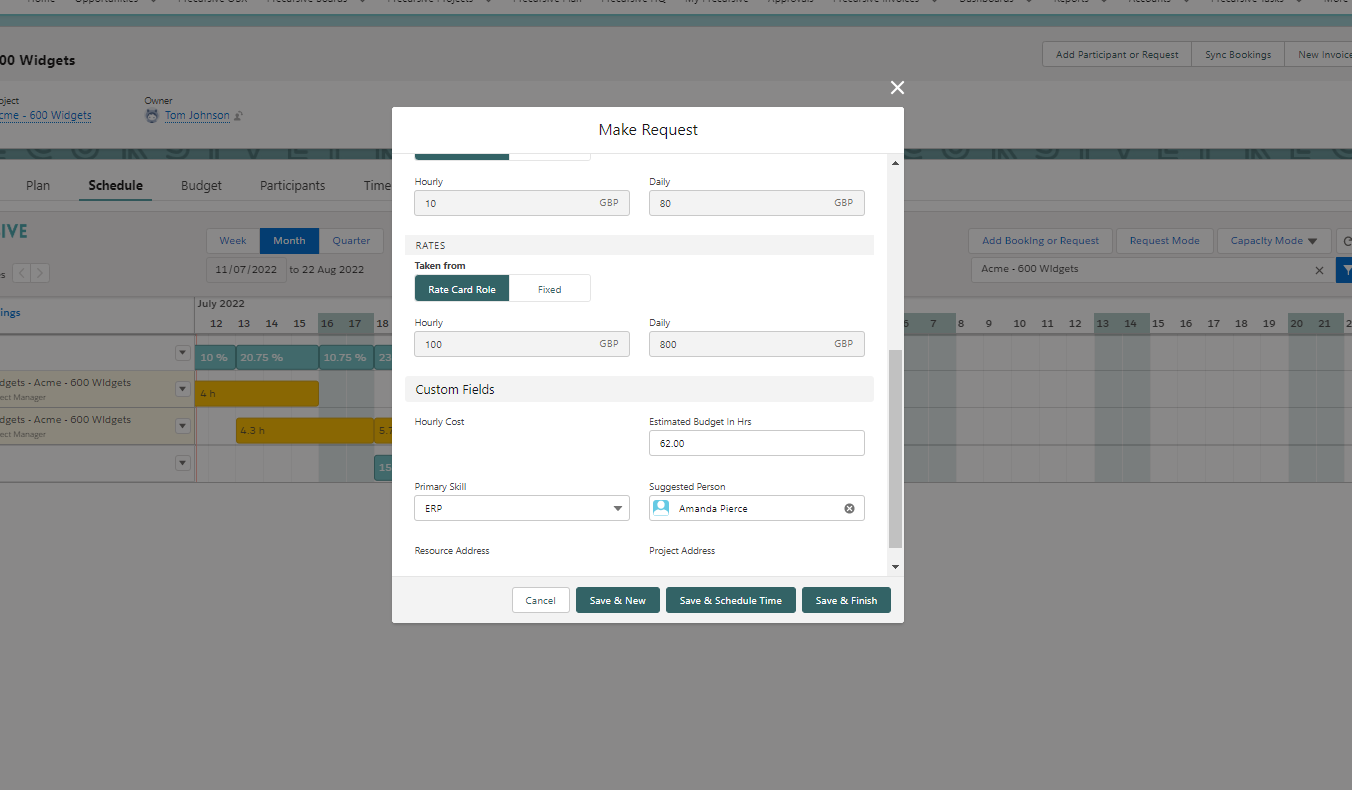Expand the 4 h booking row menu

pyautogui.click(x=182, y=390)
